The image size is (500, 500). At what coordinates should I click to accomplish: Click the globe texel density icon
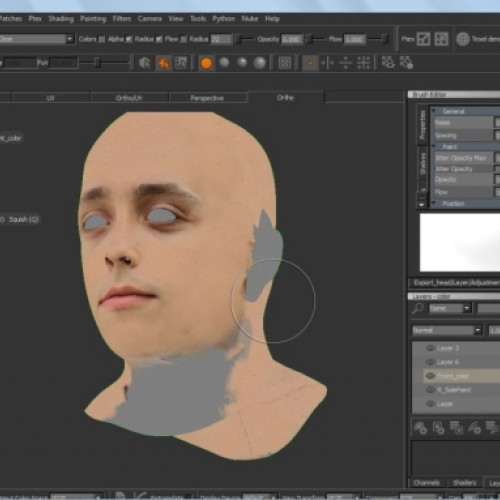(x=463, y=39)
